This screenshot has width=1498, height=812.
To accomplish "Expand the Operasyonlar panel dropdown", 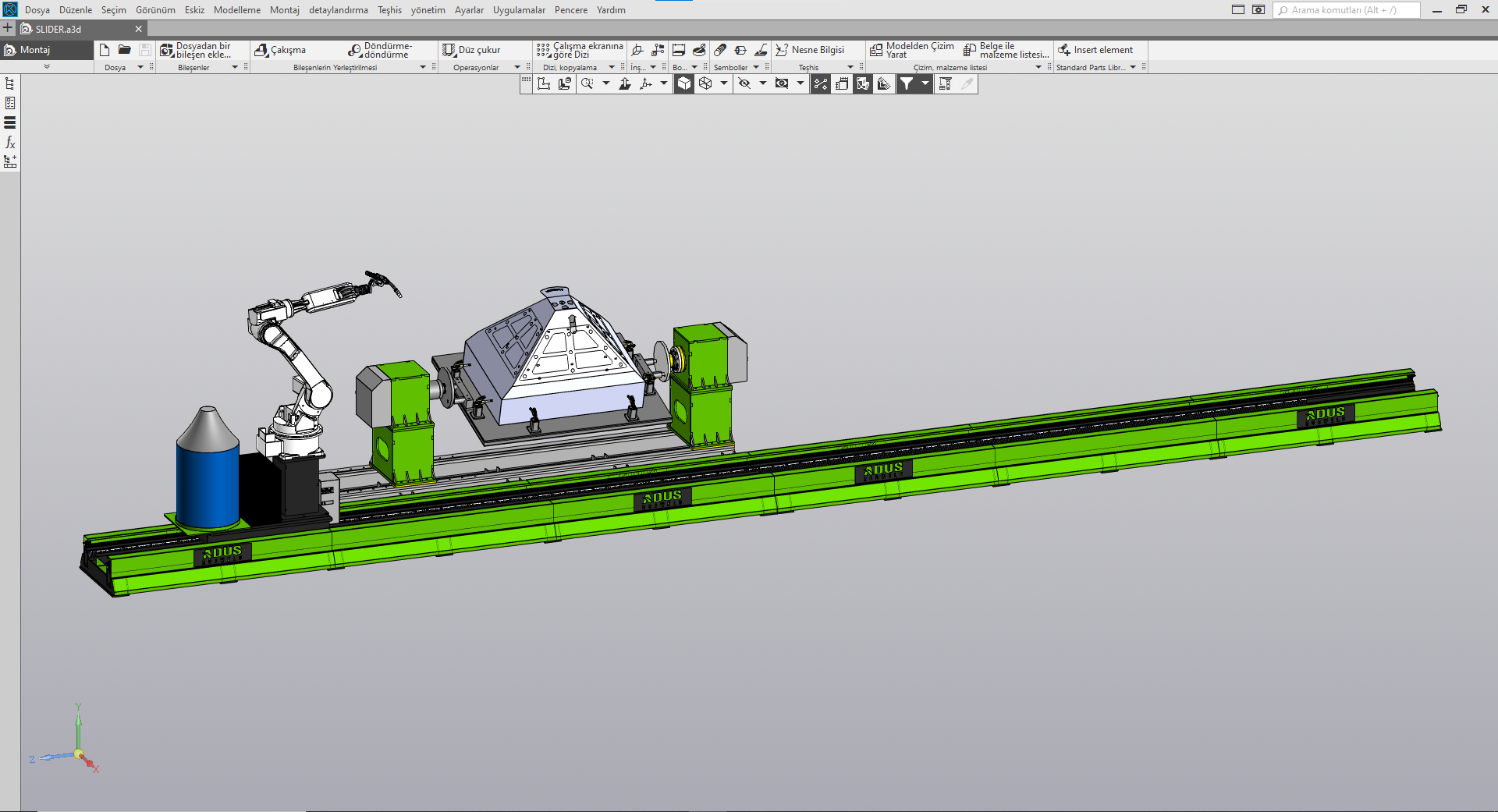I will [516, 68].
